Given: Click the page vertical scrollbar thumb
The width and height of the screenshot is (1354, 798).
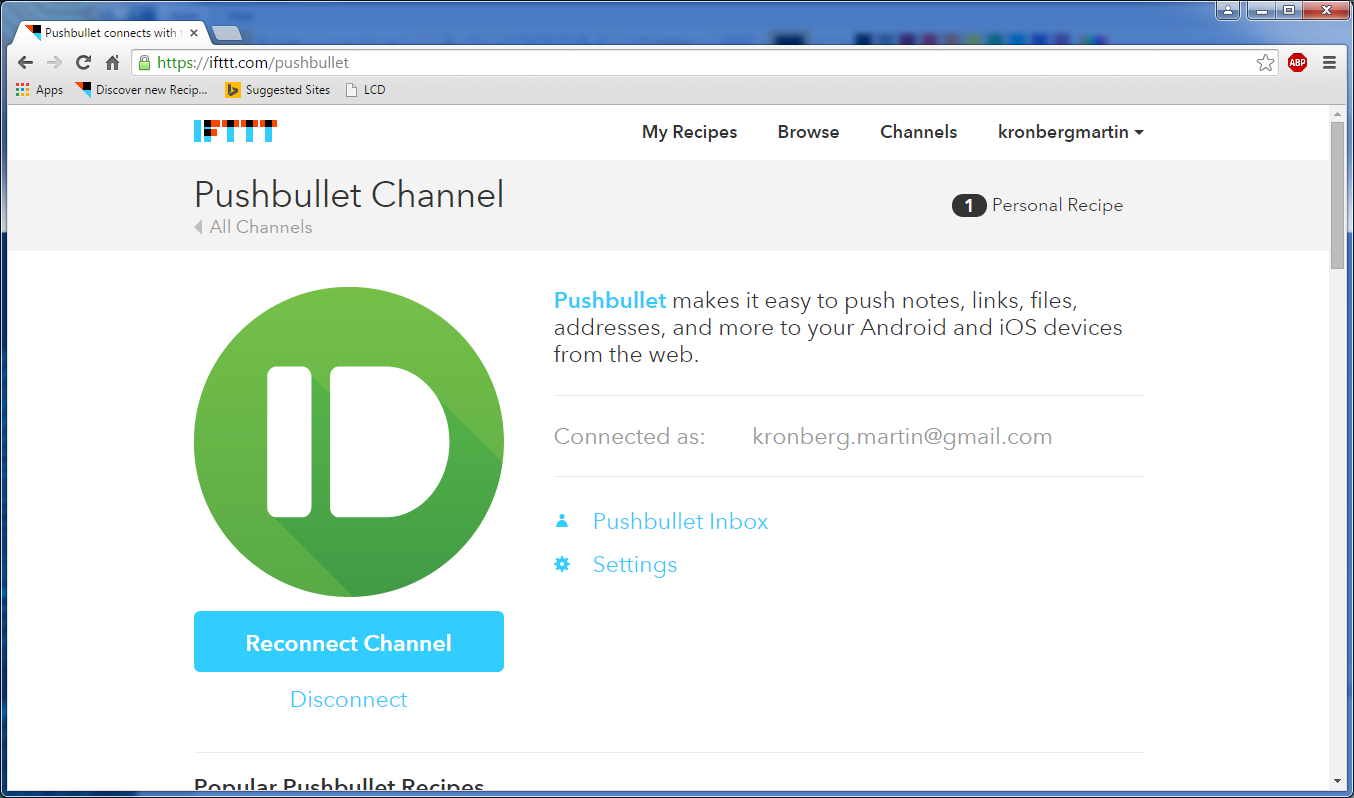Looking at the screenshot, I should (x=1338, y=195).
